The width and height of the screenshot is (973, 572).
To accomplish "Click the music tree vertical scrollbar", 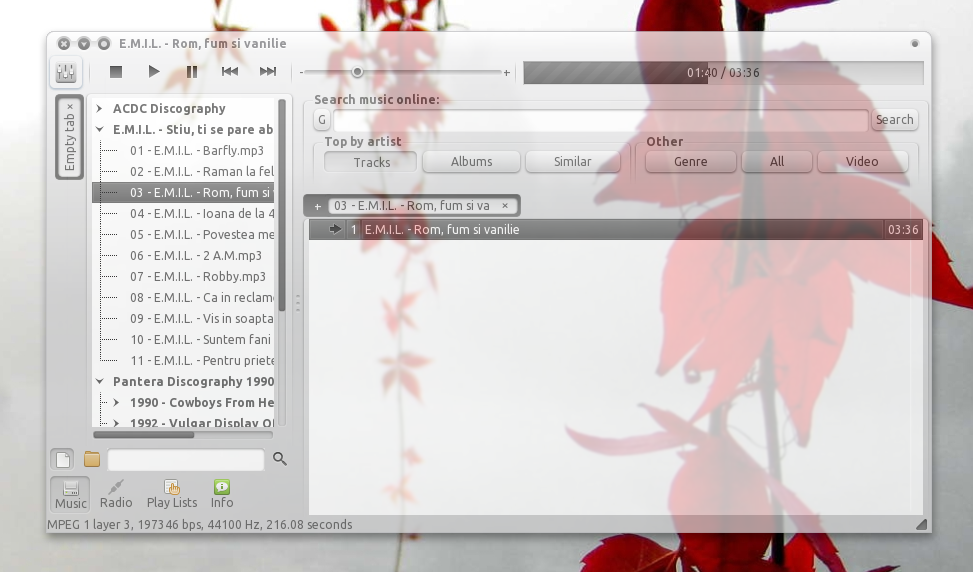I will [282, 205].
